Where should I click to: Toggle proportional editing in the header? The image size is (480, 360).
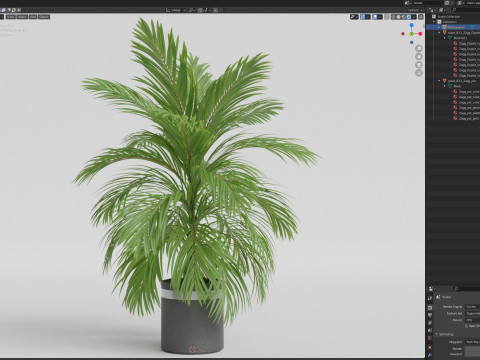coord(215,10)
